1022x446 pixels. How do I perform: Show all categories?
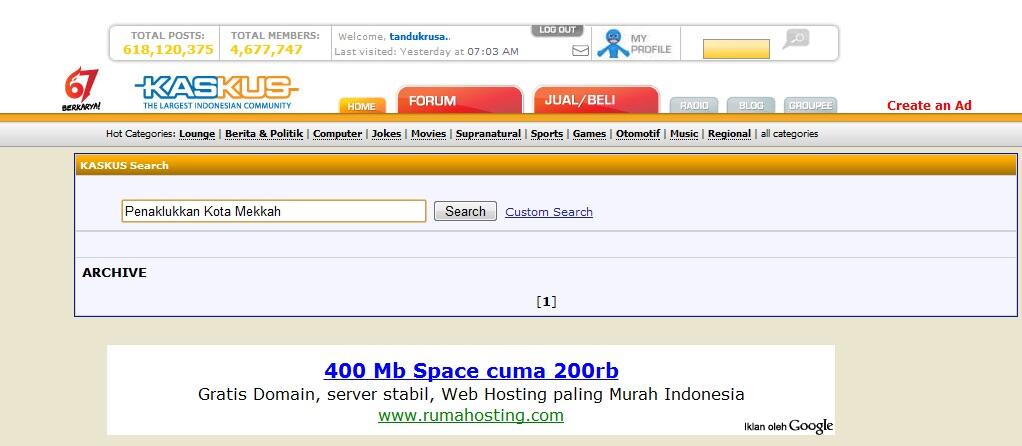click(x=789, y=134)
